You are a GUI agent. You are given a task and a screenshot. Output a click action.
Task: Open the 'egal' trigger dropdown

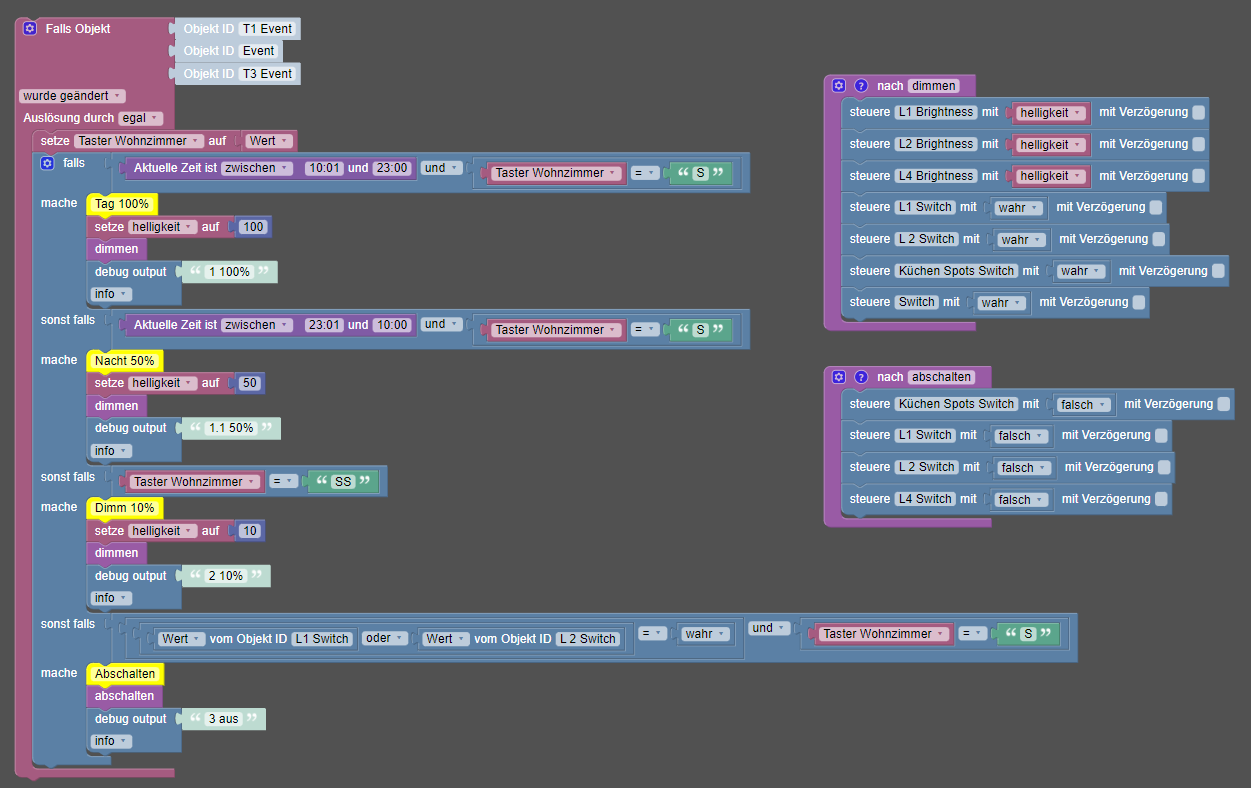pyautogui.click(x=140, y=118)
